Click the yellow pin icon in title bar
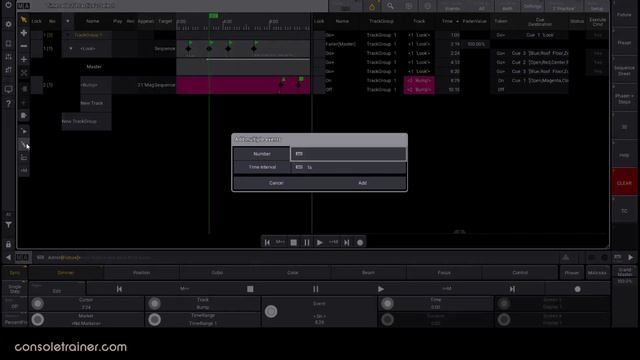The width and height of the screenshot is (640, 360). point(372,6)
